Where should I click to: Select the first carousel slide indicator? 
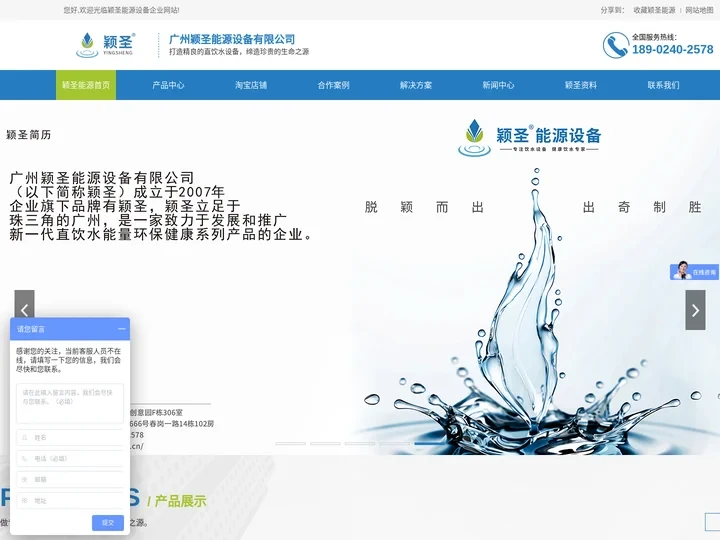[290, 444]
